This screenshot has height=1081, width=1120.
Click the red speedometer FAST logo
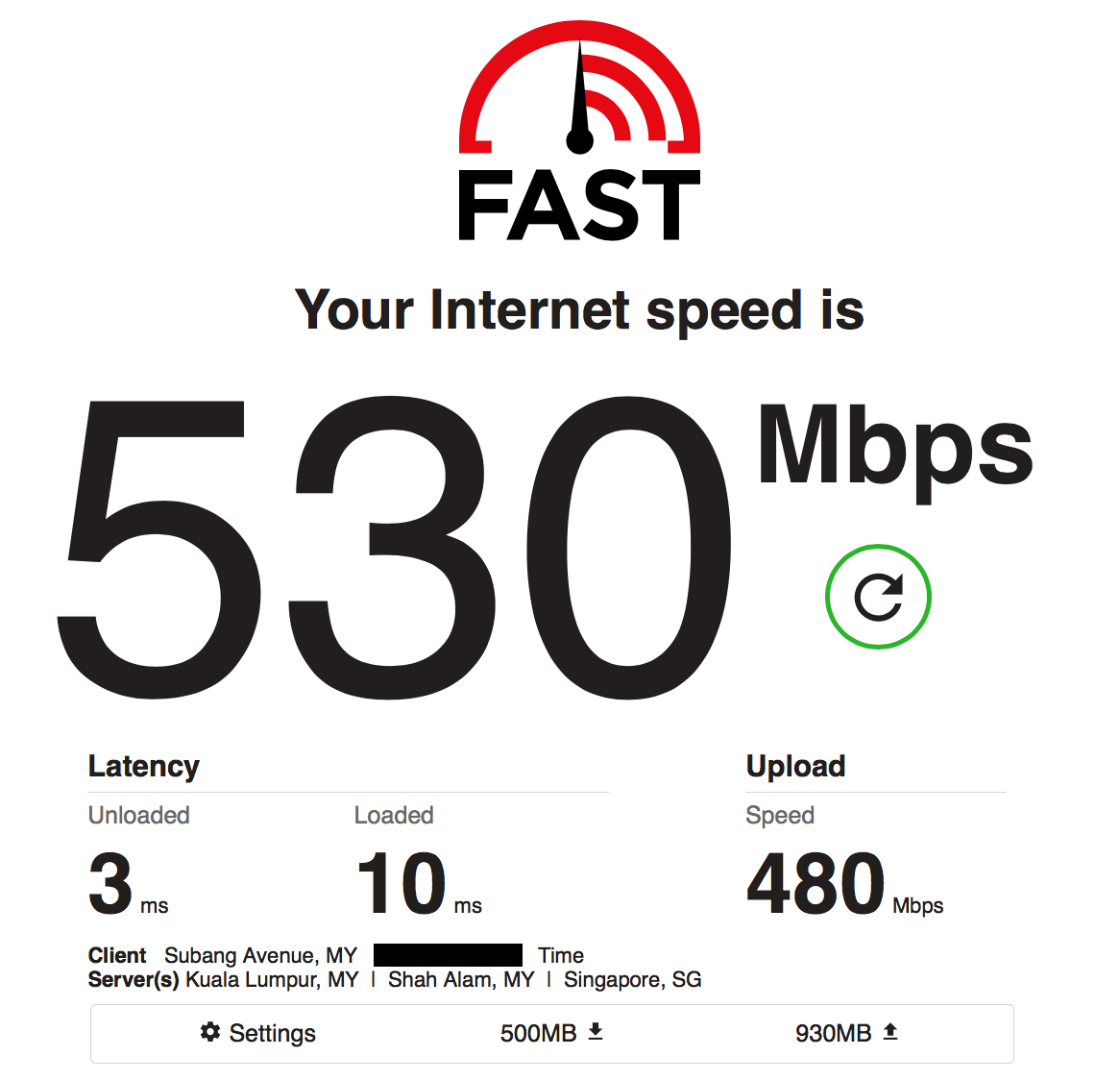[579, 130]
